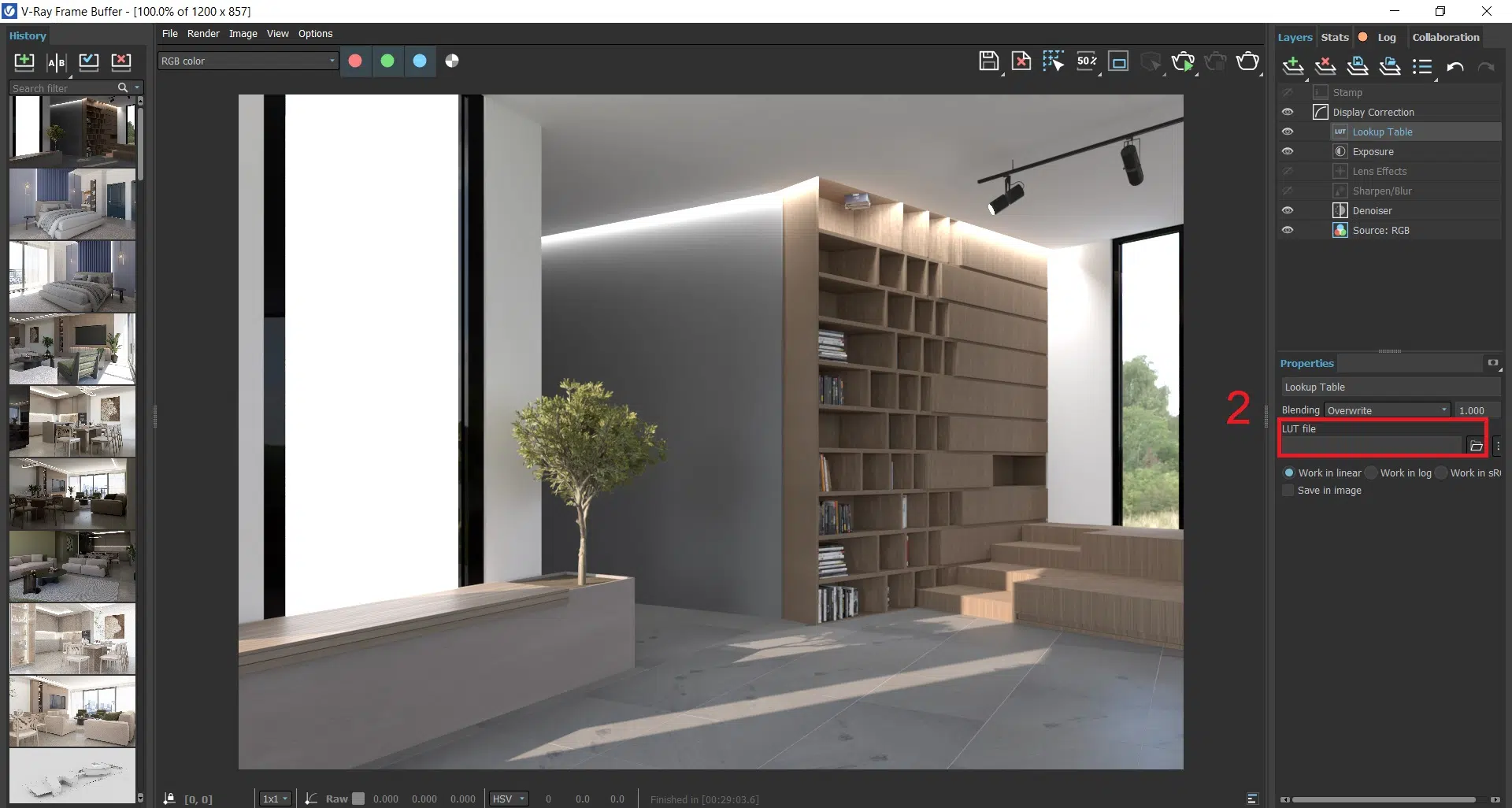Click the browse folder icon for LUT file

coord(1476,447)
